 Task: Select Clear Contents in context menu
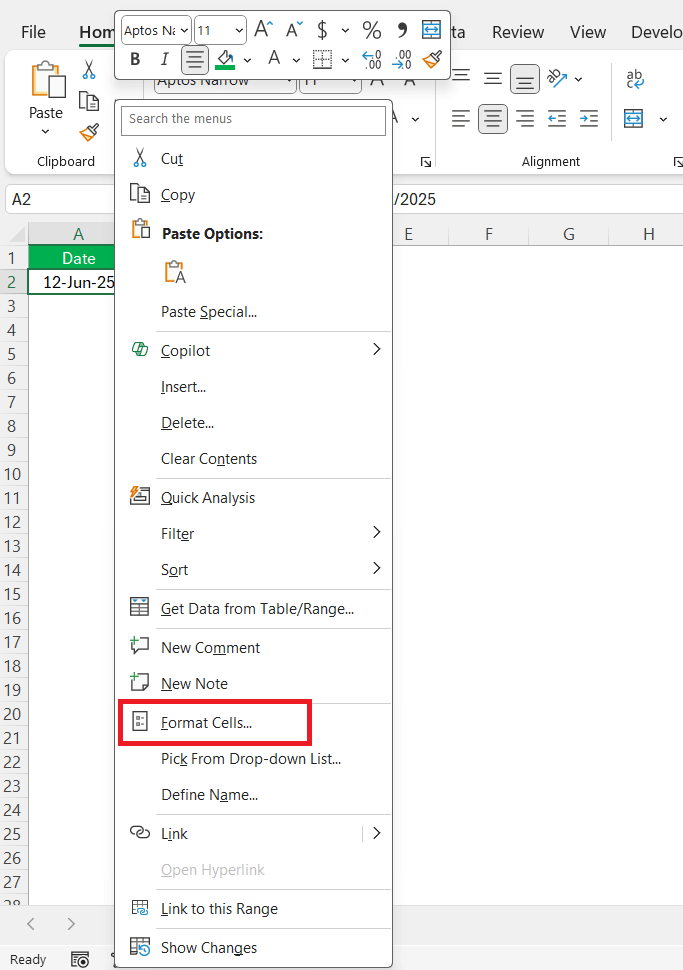254,458
